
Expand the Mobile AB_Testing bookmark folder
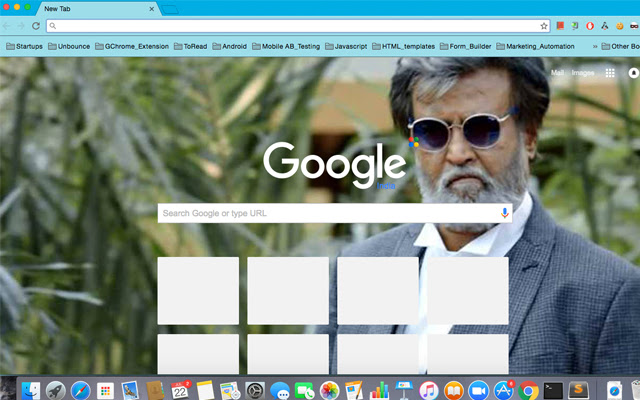(x=286, y=47)
